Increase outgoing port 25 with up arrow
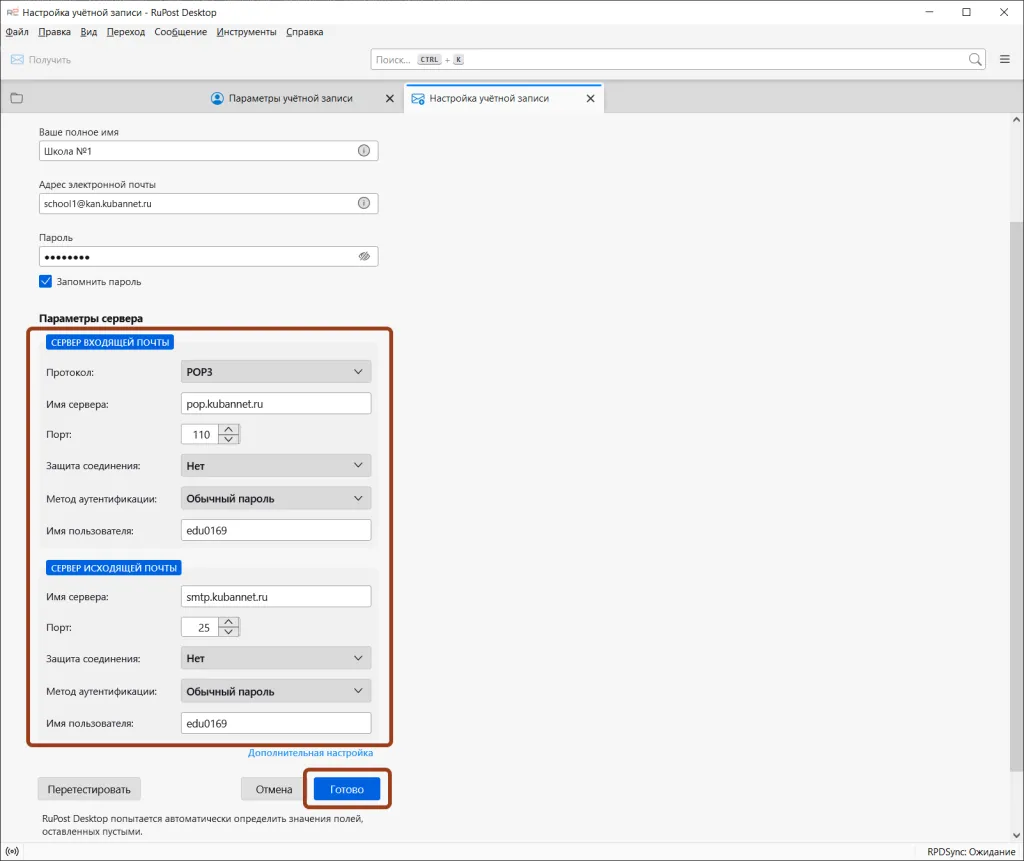The image size is (1024, 861). point(229,623)
